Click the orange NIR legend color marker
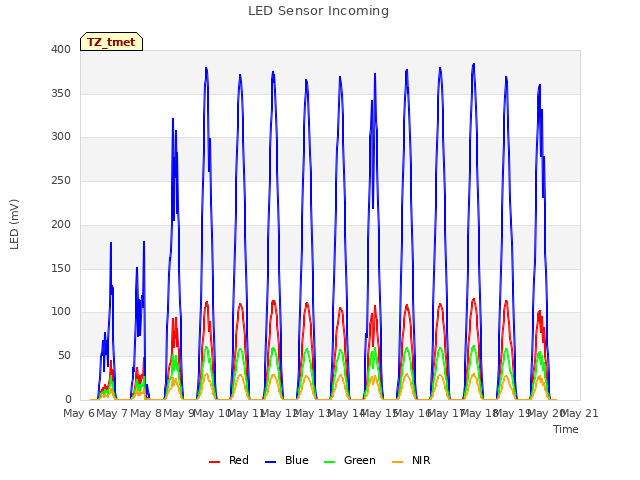 coord(397,462)
